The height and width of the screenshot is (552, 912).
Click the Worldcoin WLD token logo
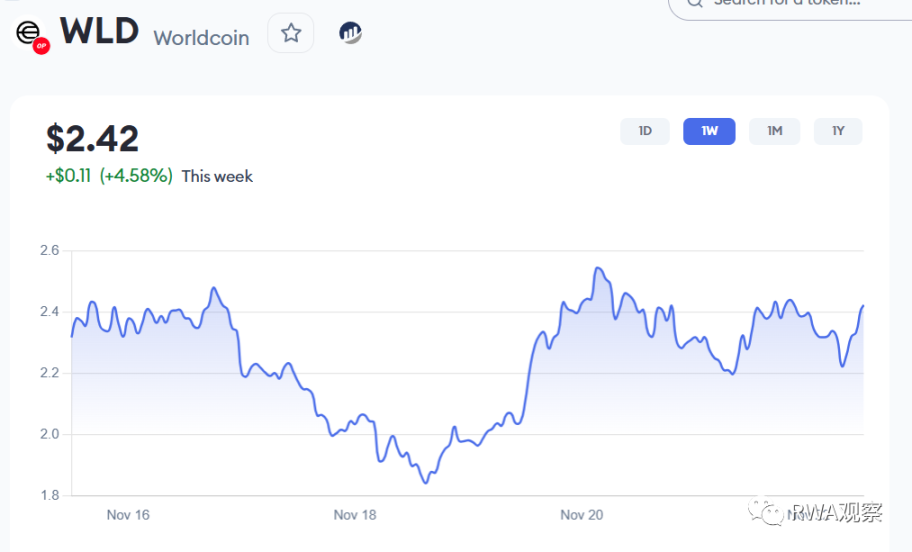click(29, 32)
